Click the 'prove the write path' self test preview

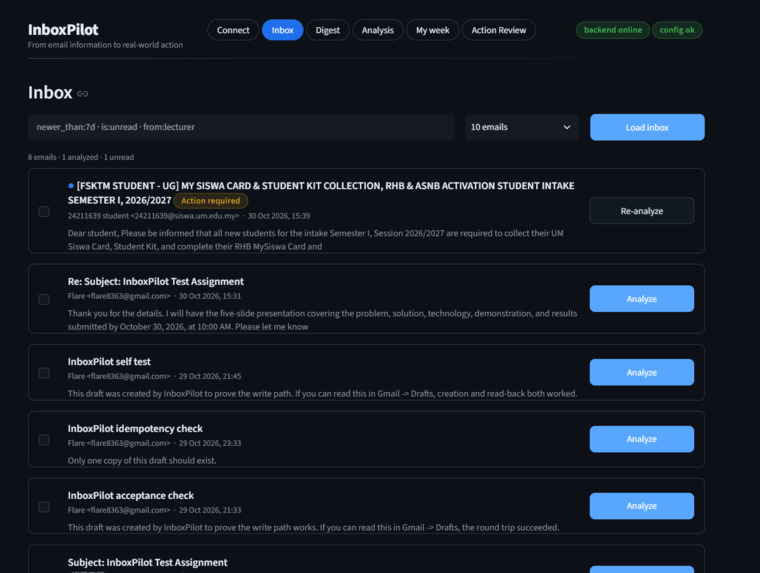(x=322, y=394)
